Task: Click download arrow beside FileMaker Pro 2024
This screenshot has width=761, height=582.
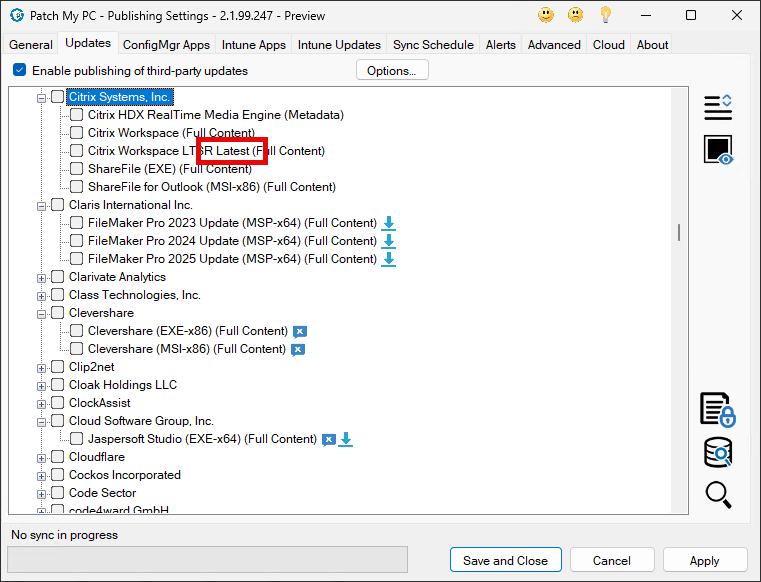Action: 388,241
